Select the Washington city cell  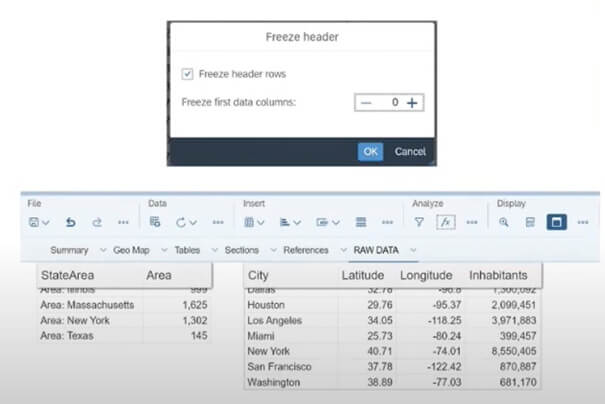274,382
